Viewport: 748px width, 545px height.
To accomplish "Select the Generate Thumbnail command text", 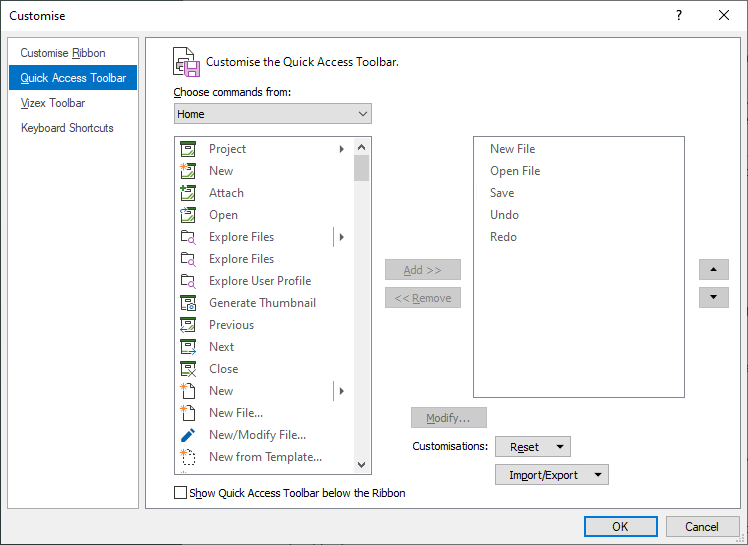I will (x=262, y=303).
